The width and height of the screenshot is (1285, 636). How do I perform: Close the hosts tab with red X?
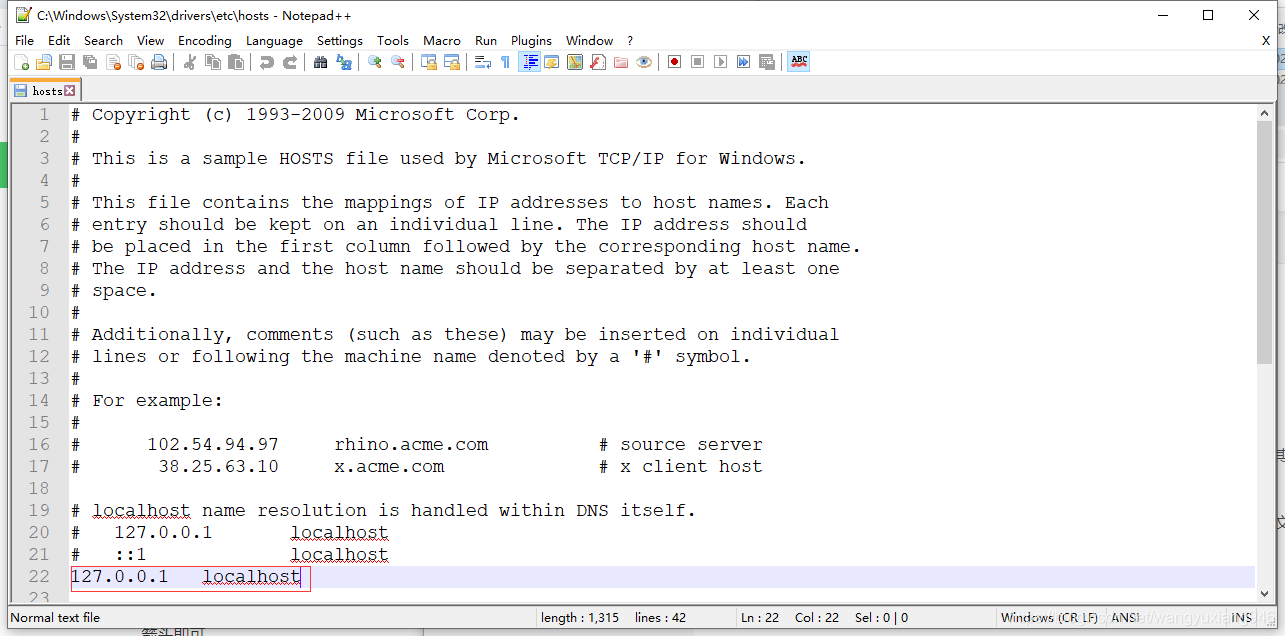tap(70, 91)
